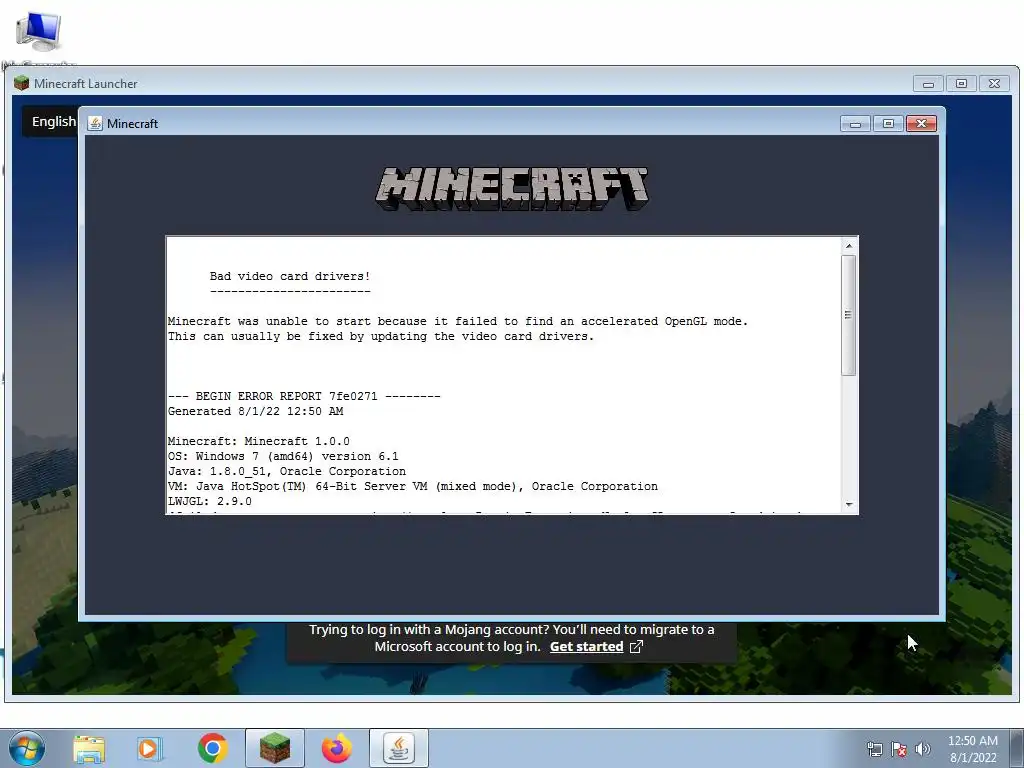This screenshot has width=1024, height=768.
Task: Click the Show desktop button on taskbar
Action: tap(1017, 748)
